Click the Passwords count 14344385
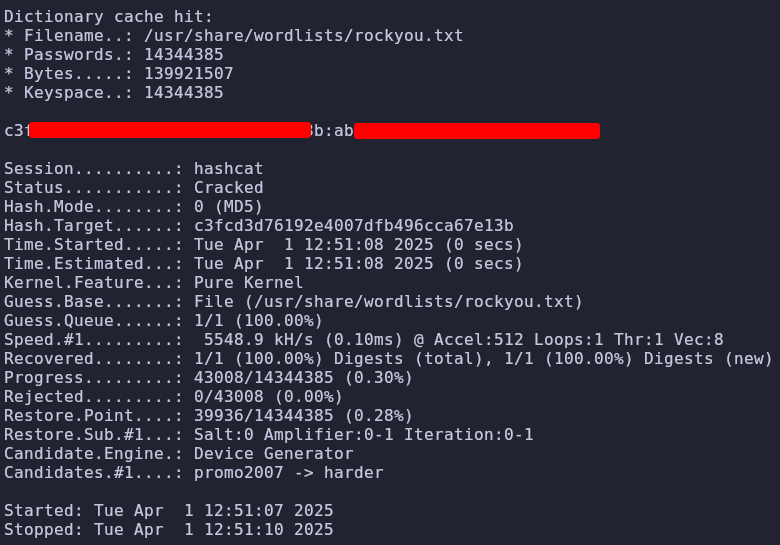The height and width of the screenshot is (545, 780). click(184, 55)
